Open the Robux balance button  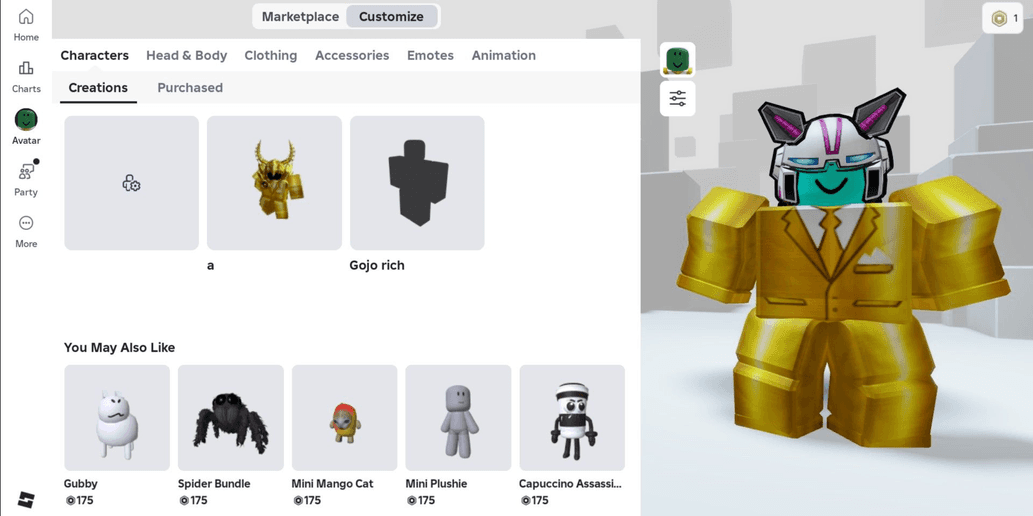(1002, 18)
